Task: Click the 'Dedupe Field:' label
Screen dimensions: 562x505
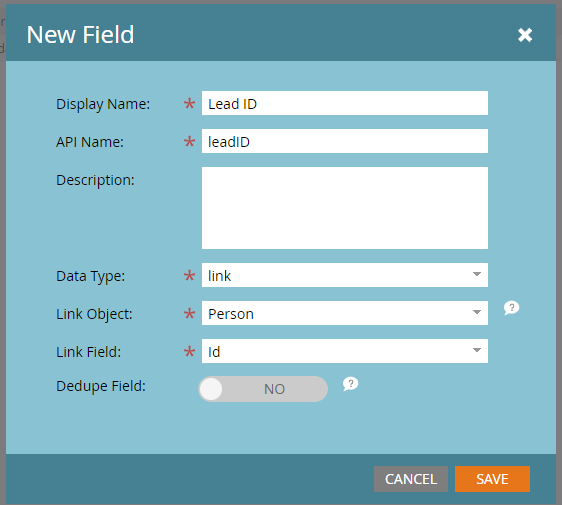Action: (x=101, y=386)
